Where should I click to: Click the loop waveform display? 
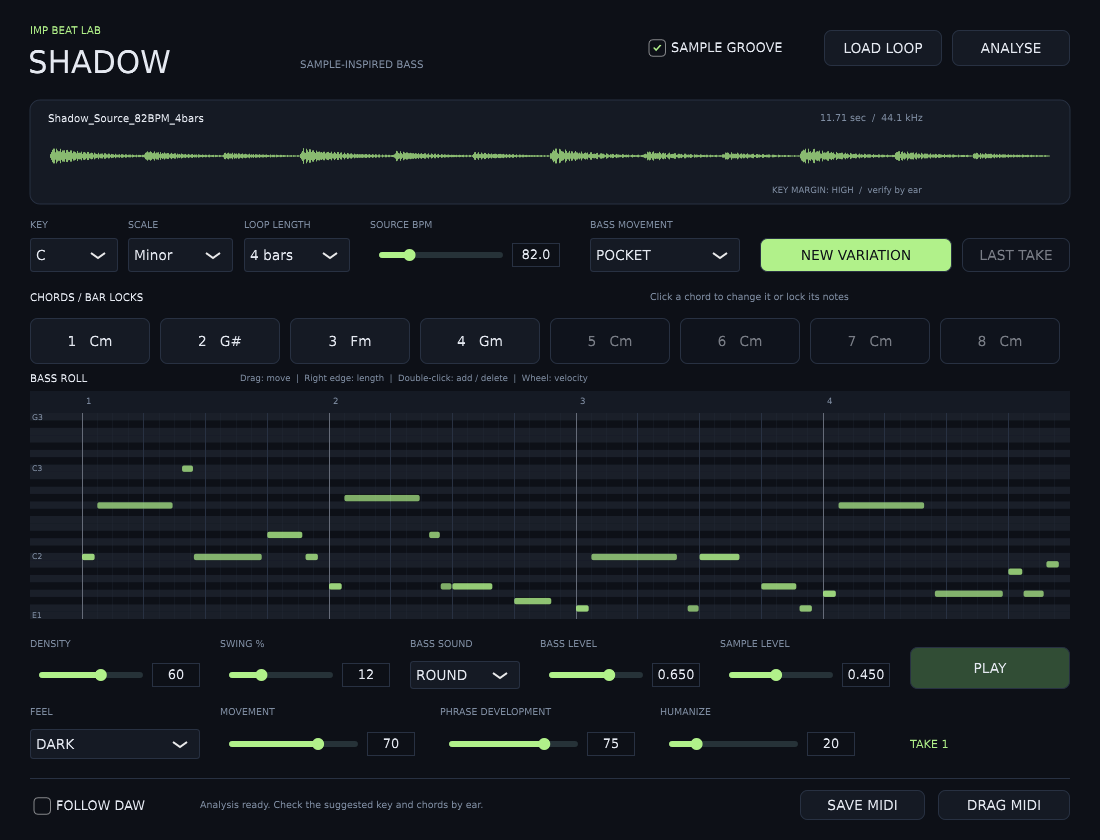(x=550, y=156)
